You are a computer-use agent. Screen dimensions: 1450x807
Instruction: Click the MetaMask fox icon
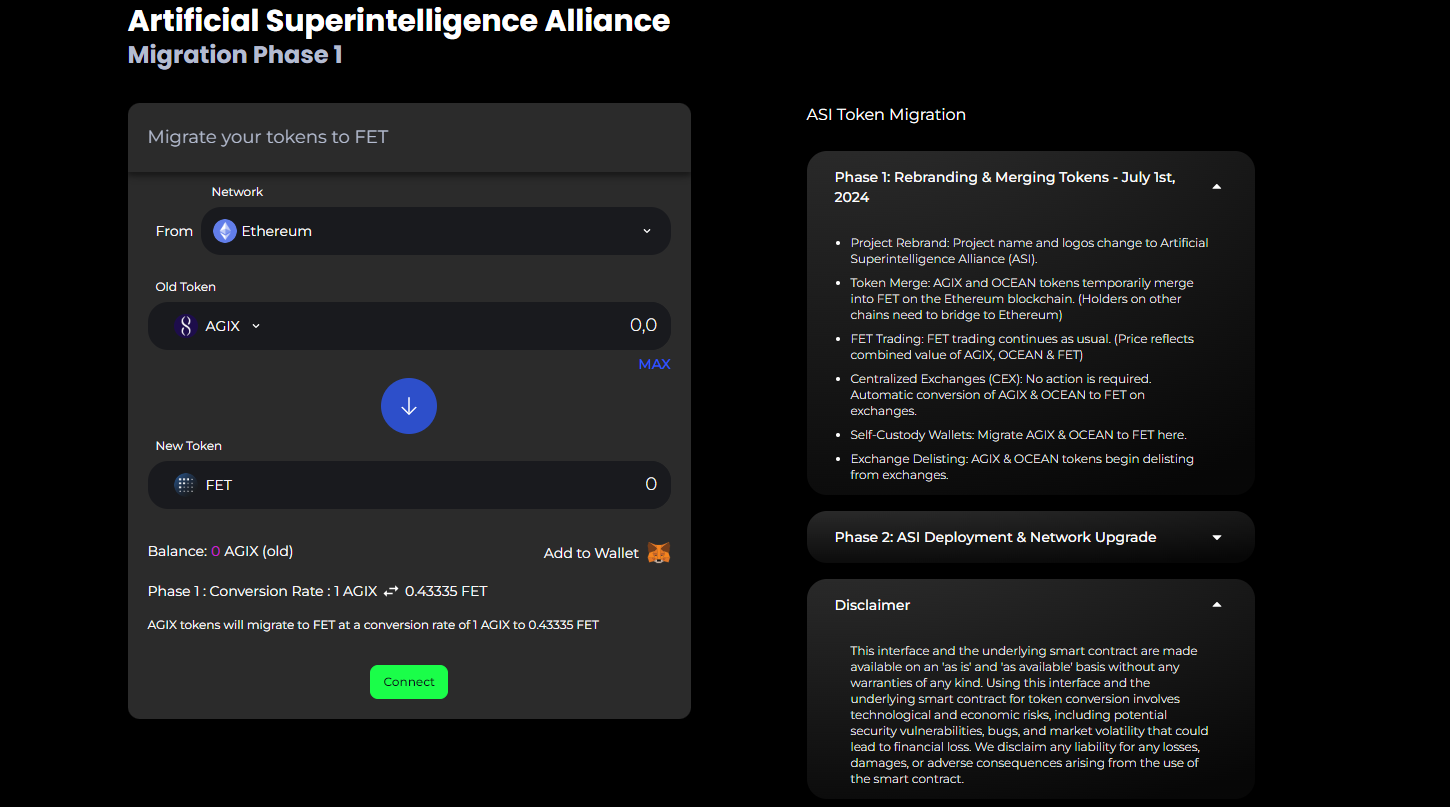659,552
